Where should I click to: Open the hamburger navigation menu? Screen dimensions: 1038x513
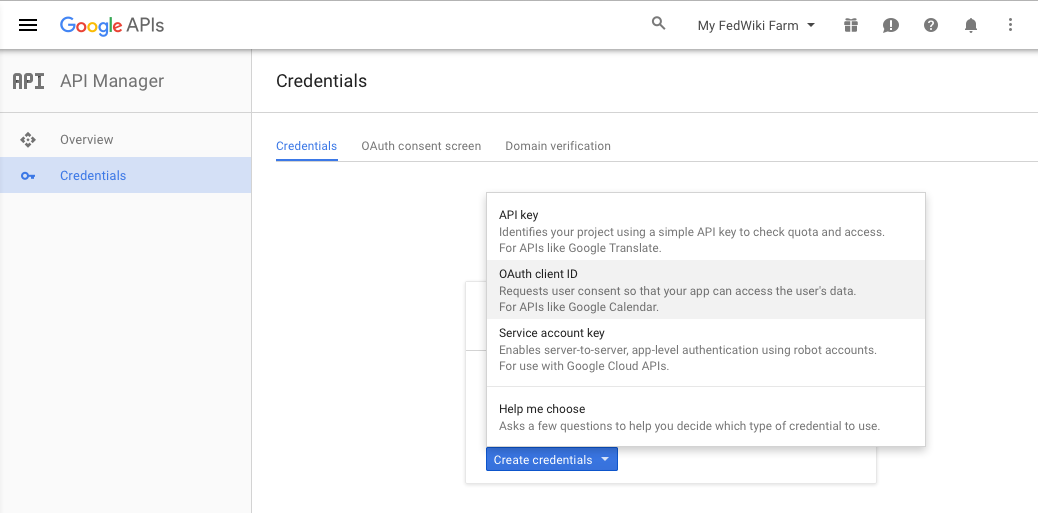coord(28,25)
